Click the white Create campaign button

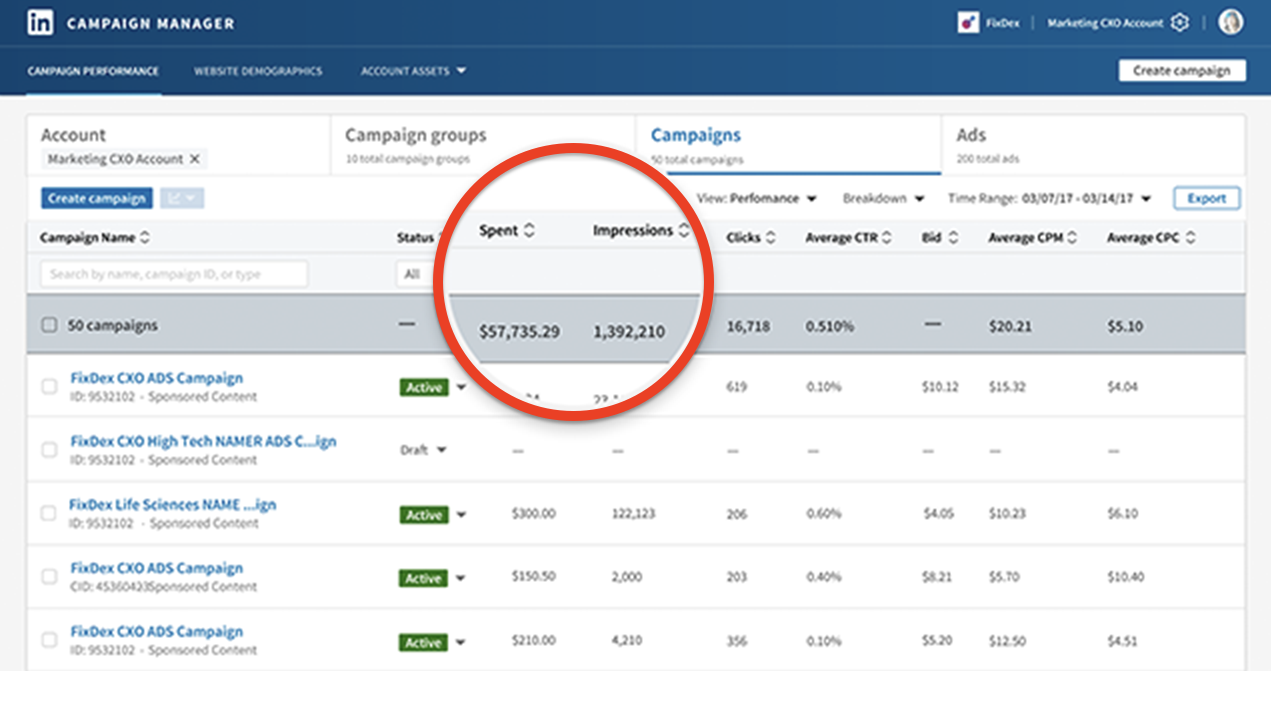1182,71
